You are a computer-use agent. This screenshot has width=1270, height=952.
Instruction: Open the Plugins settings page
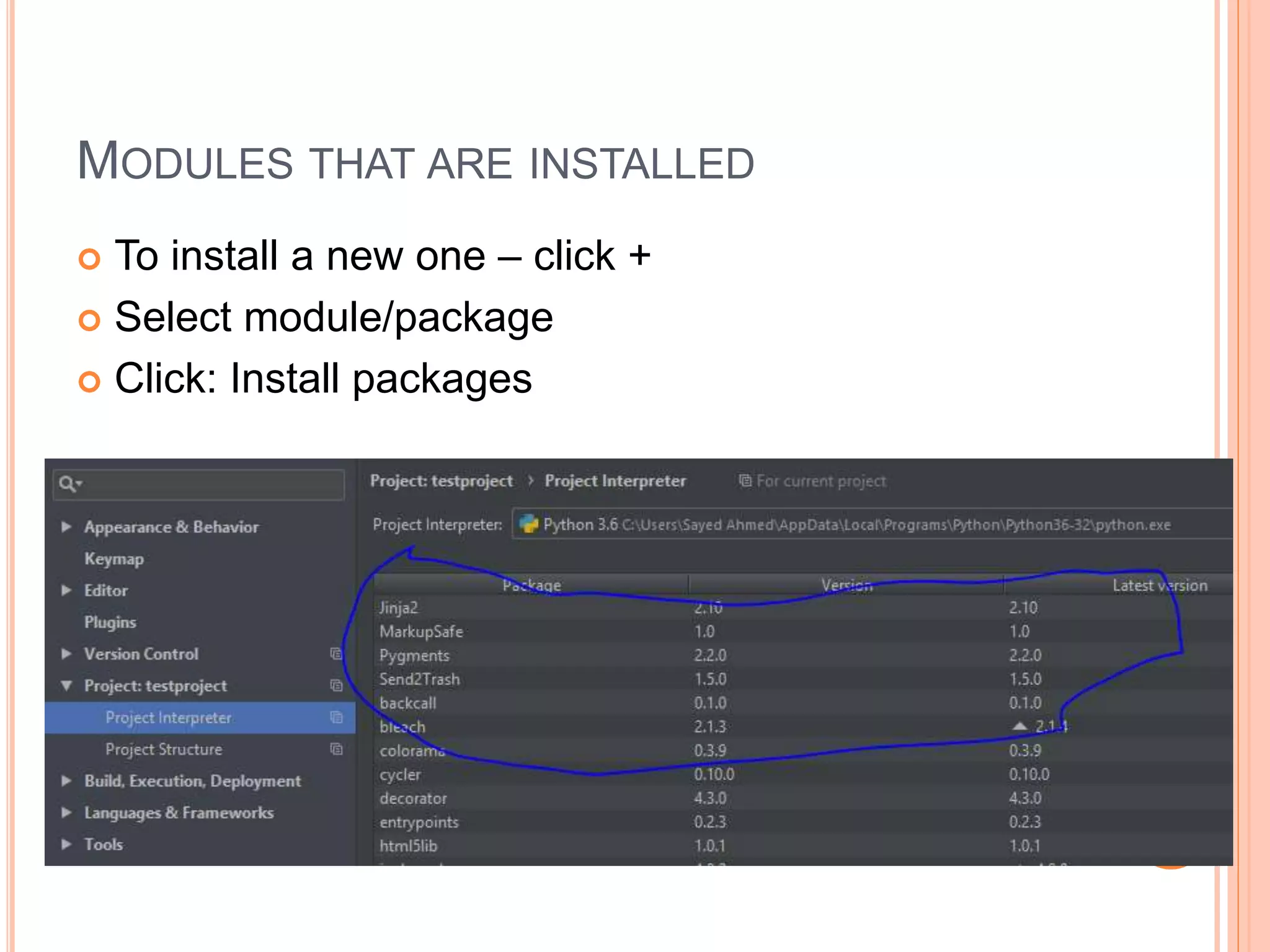[x=110, y=622]
